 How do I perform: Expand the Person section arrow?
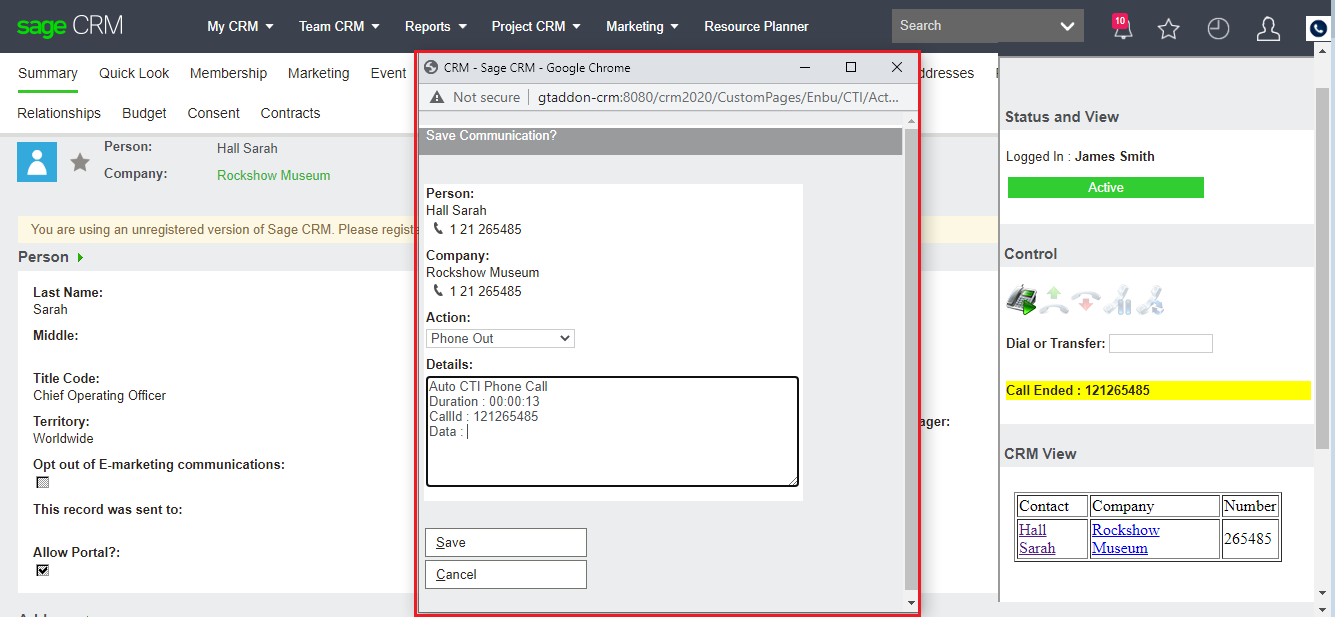pyautogui.click(x=80, y=258)
